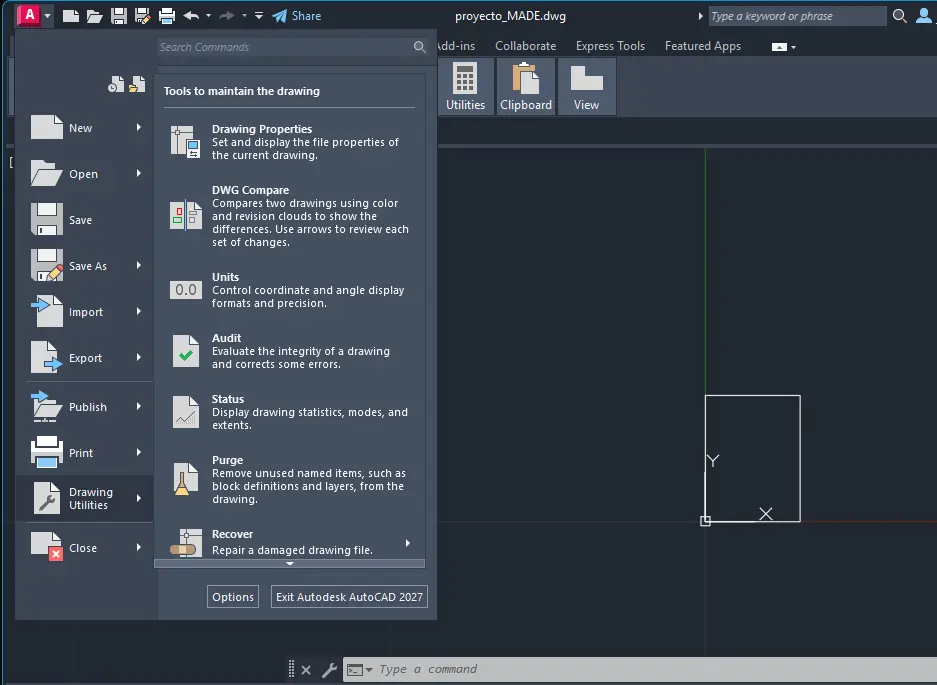This screenshot has height=685, width=937.
Task: Click the Recover bandage icon
Action: [x=185, y=543]
